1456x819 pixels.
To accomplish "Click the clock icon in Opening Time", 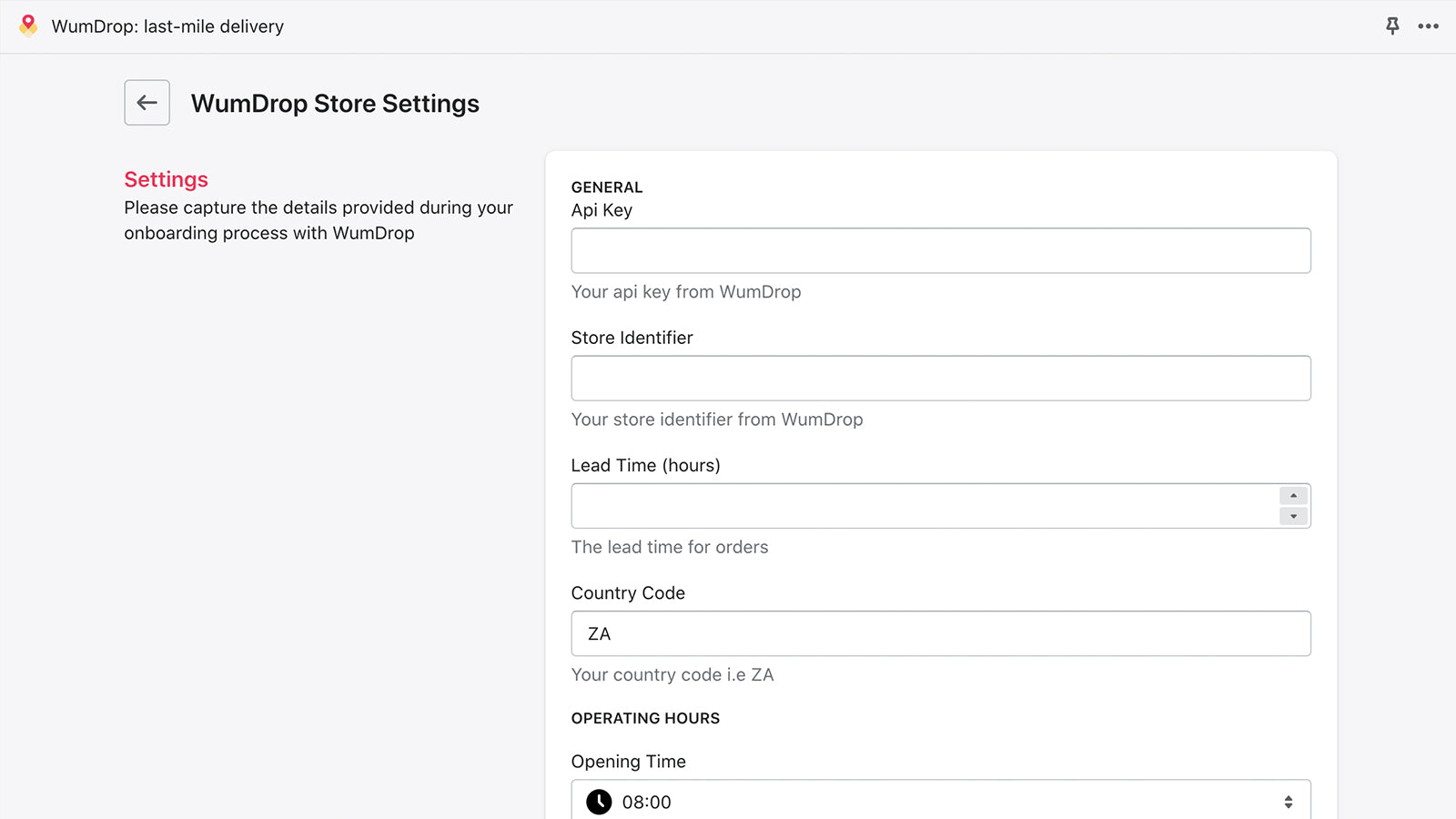I will (599, 802).
